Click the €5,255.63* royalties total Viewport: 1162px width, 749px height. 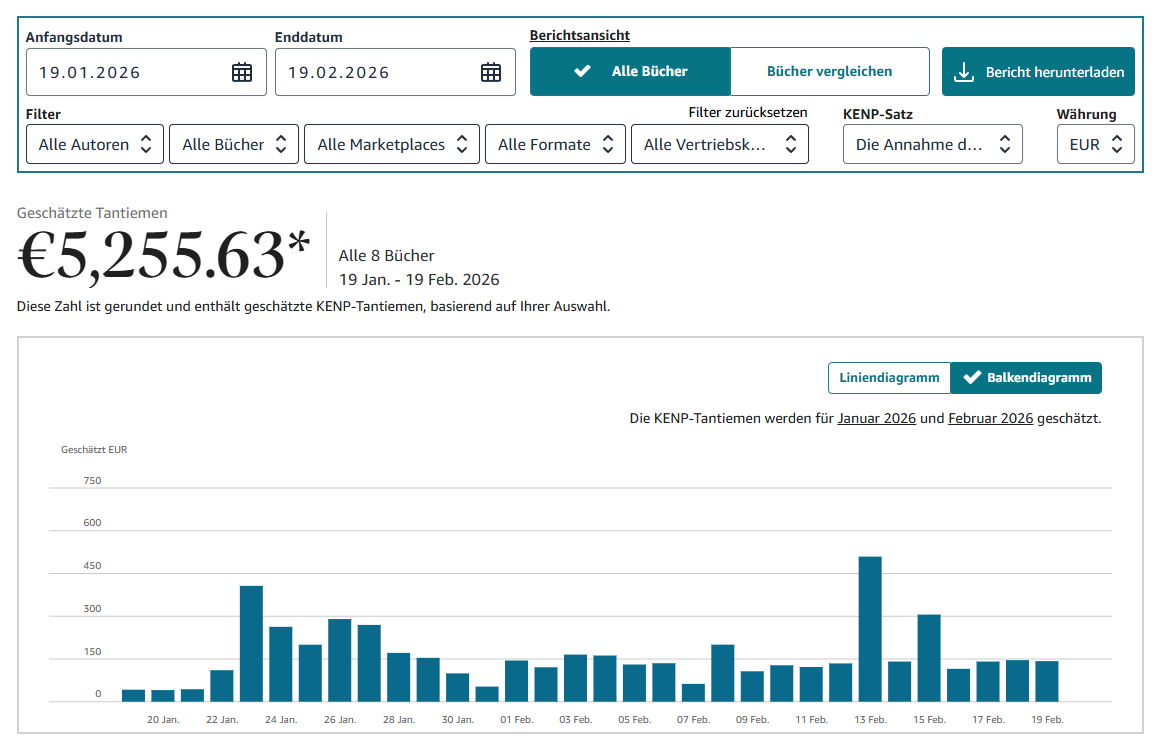[164, 255]
